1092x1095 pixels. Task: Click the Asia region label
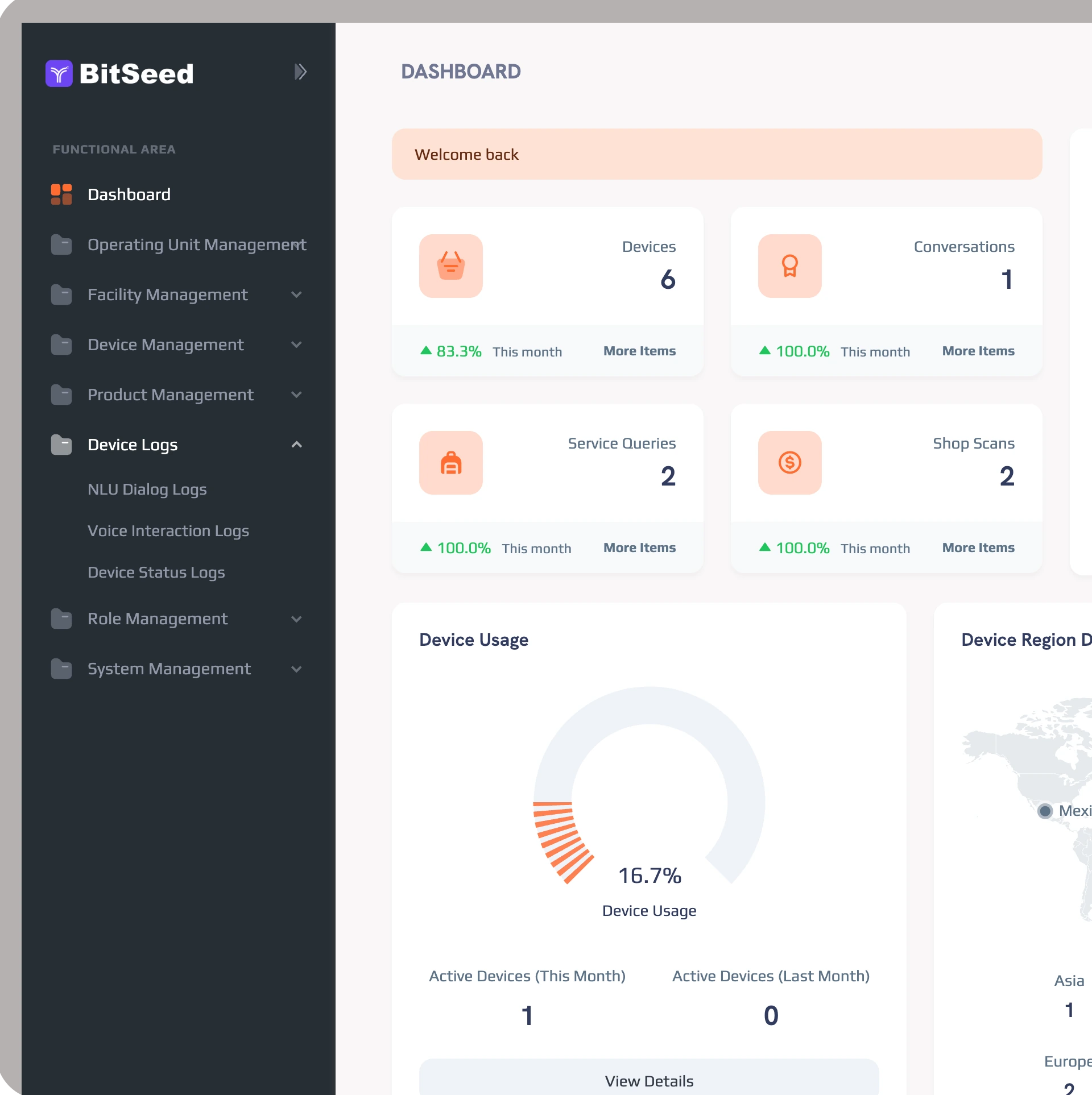point(1069,981)
